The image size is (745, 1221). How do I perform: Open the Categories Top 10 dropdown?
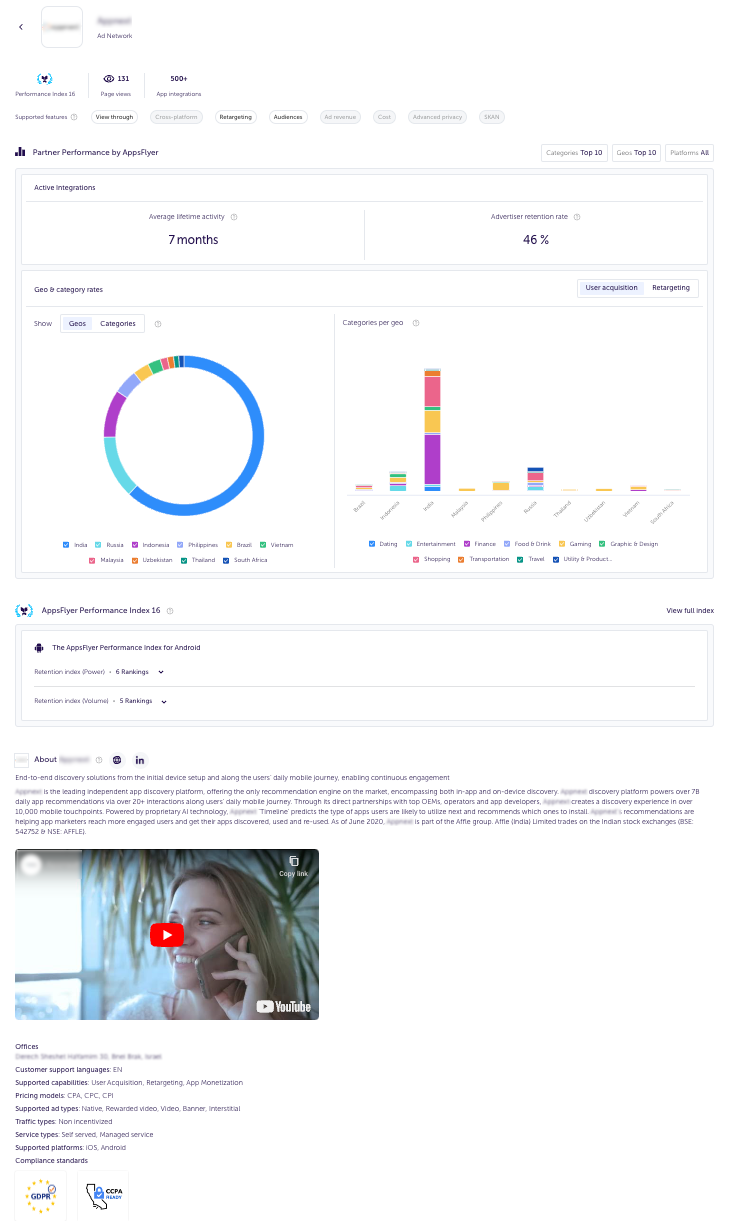tap(573, 153)
